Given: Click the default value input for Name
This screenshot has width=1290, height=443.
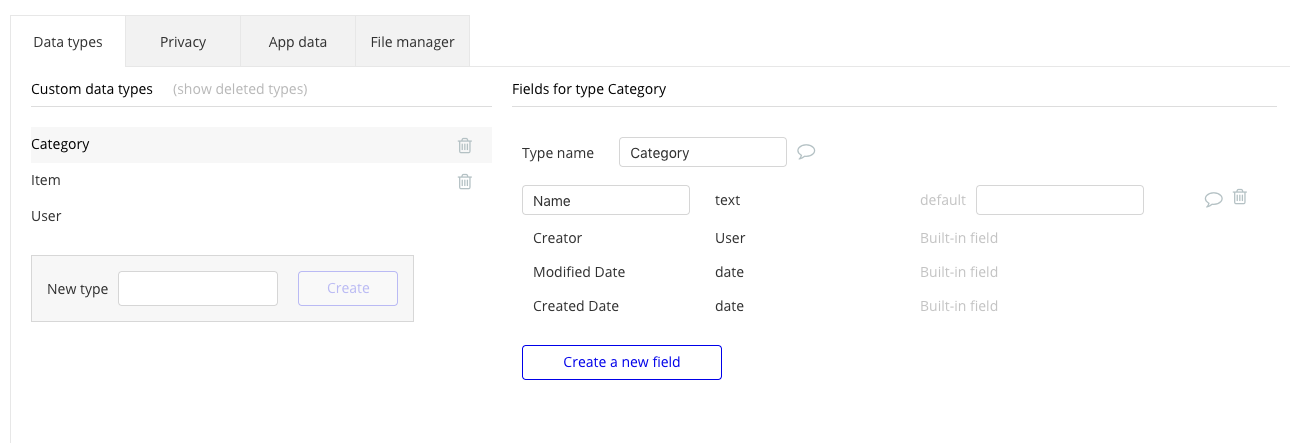Looking at the screenshot, I should coord(1059,200).
